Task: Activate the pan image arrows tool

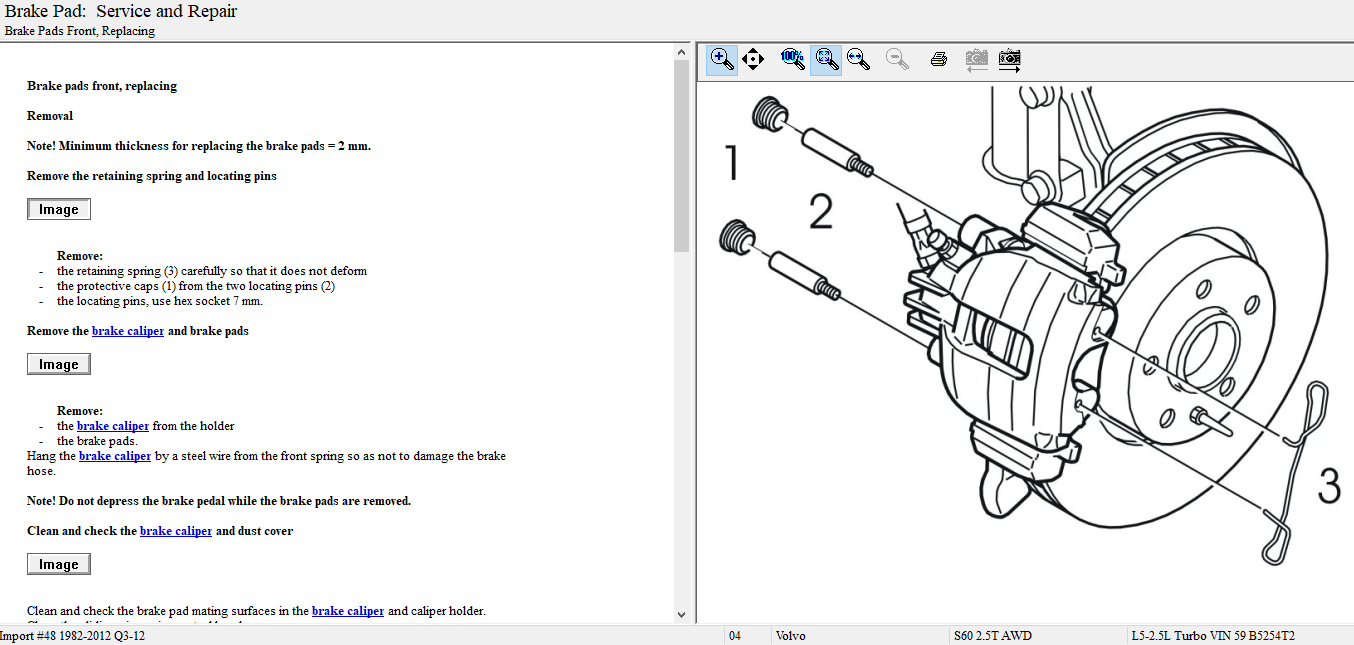Action: (x=753, y=59)
